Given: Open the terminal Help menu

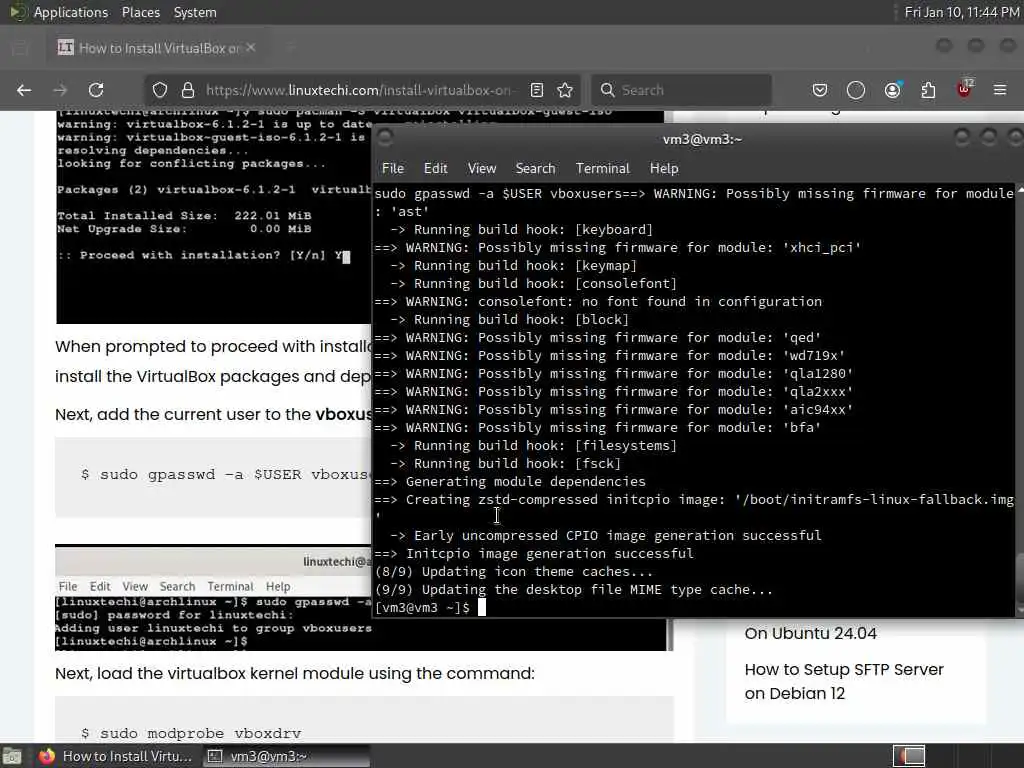Looking at the screenshot, I should click(664, 168).
